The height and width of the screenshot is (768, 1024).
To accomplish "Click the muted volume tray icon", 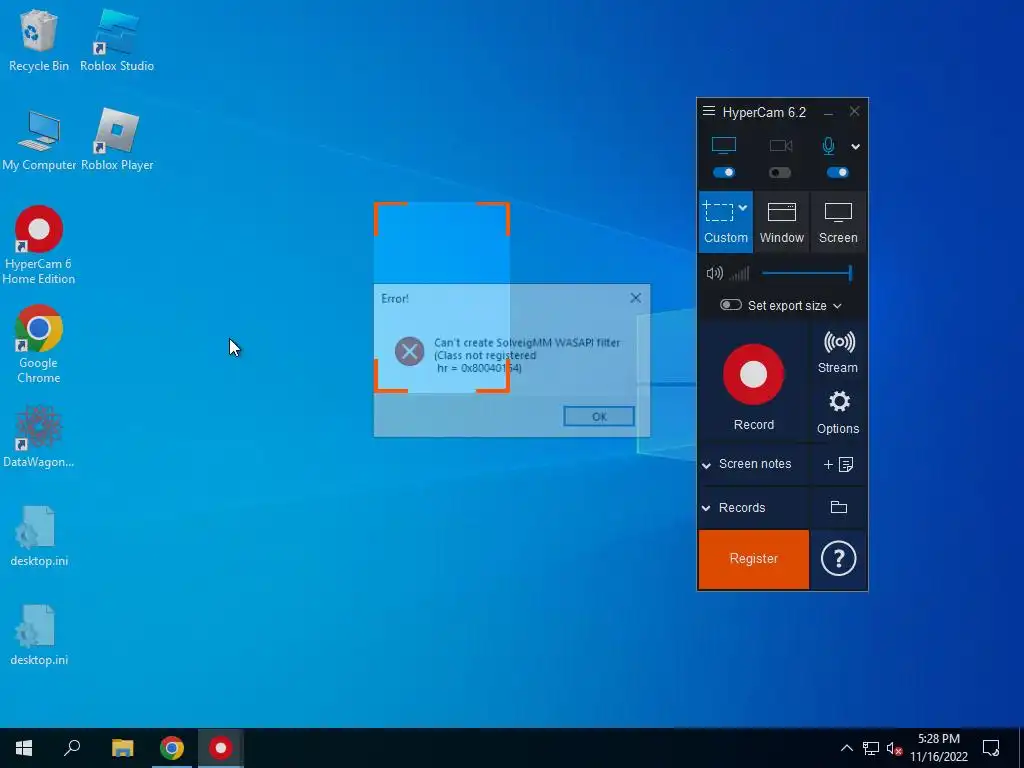I will 895,748.
